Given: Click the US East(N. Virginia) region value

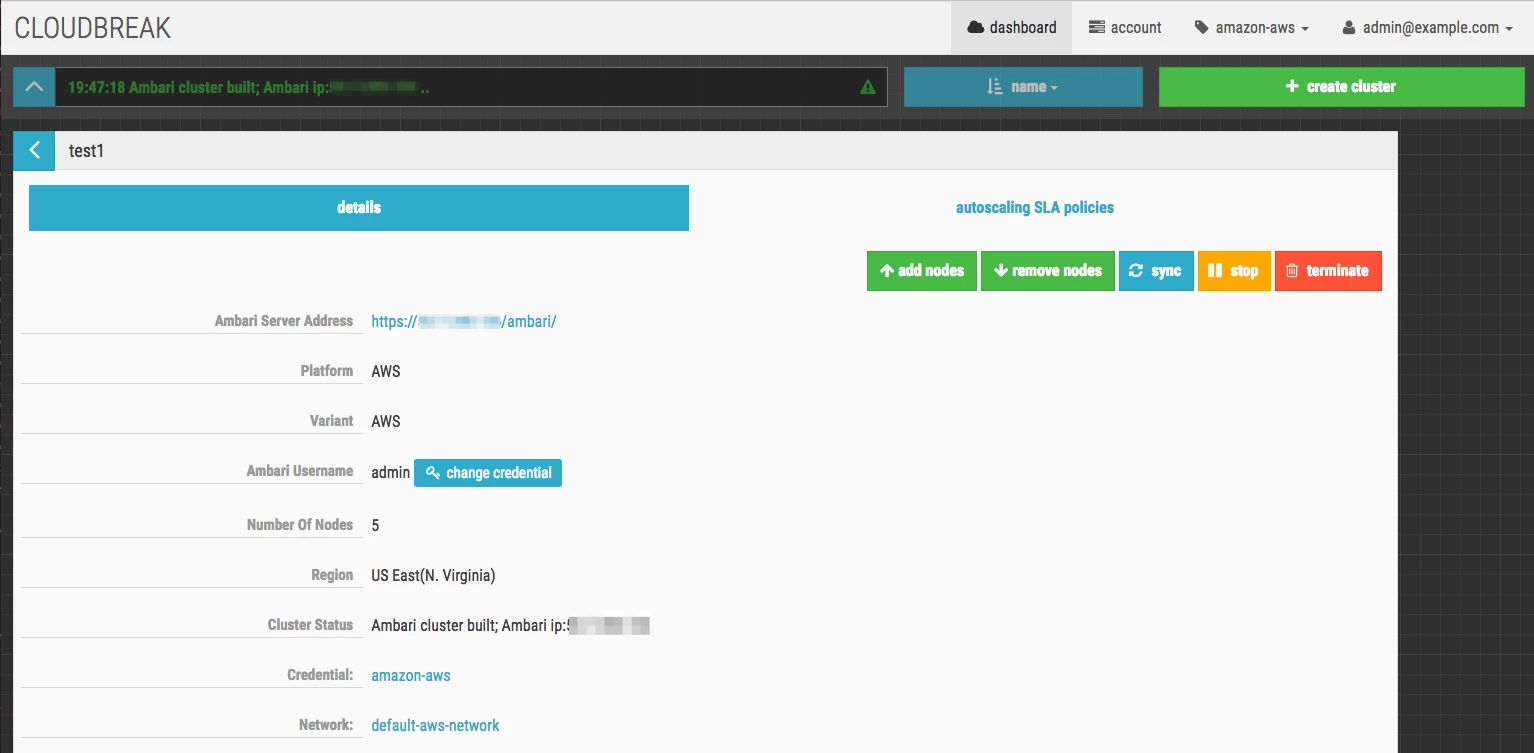Looking at the screenshot, I should 433,576.
